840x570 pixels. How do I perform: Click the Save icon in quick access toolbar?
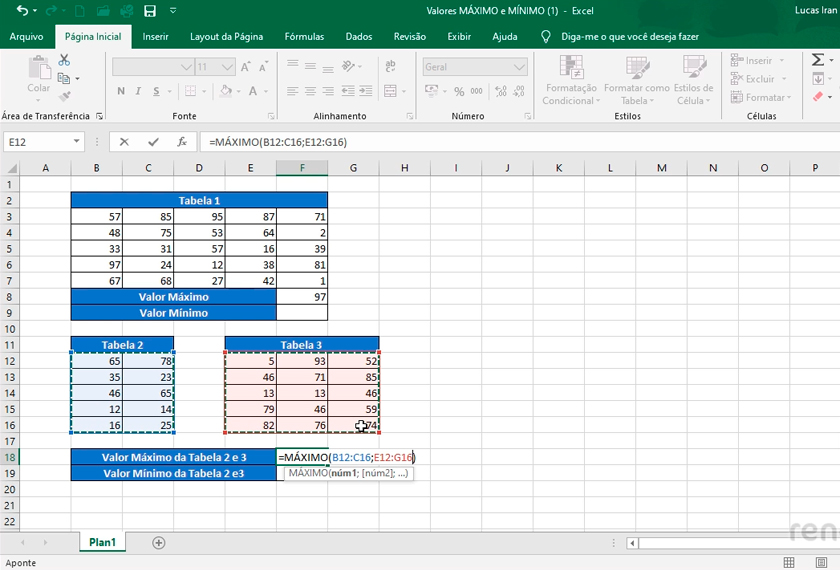[150, 11]
